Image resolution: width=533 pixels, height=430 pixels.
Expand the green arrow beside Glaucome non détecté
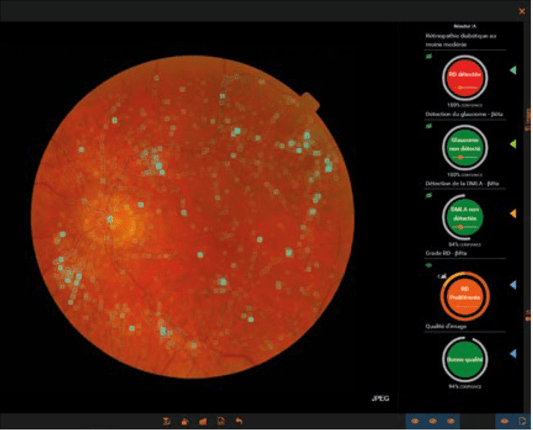point(513,144)
